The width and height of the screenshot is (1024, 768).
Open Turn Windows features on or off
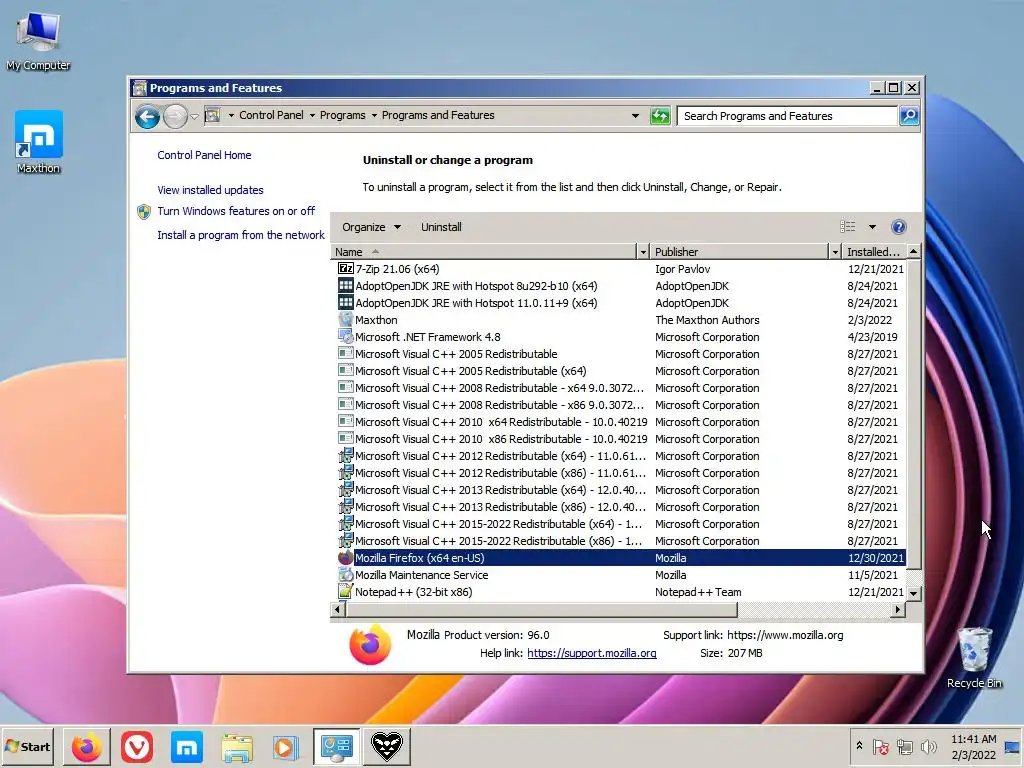pyautogui.click(x=236, y=211)
